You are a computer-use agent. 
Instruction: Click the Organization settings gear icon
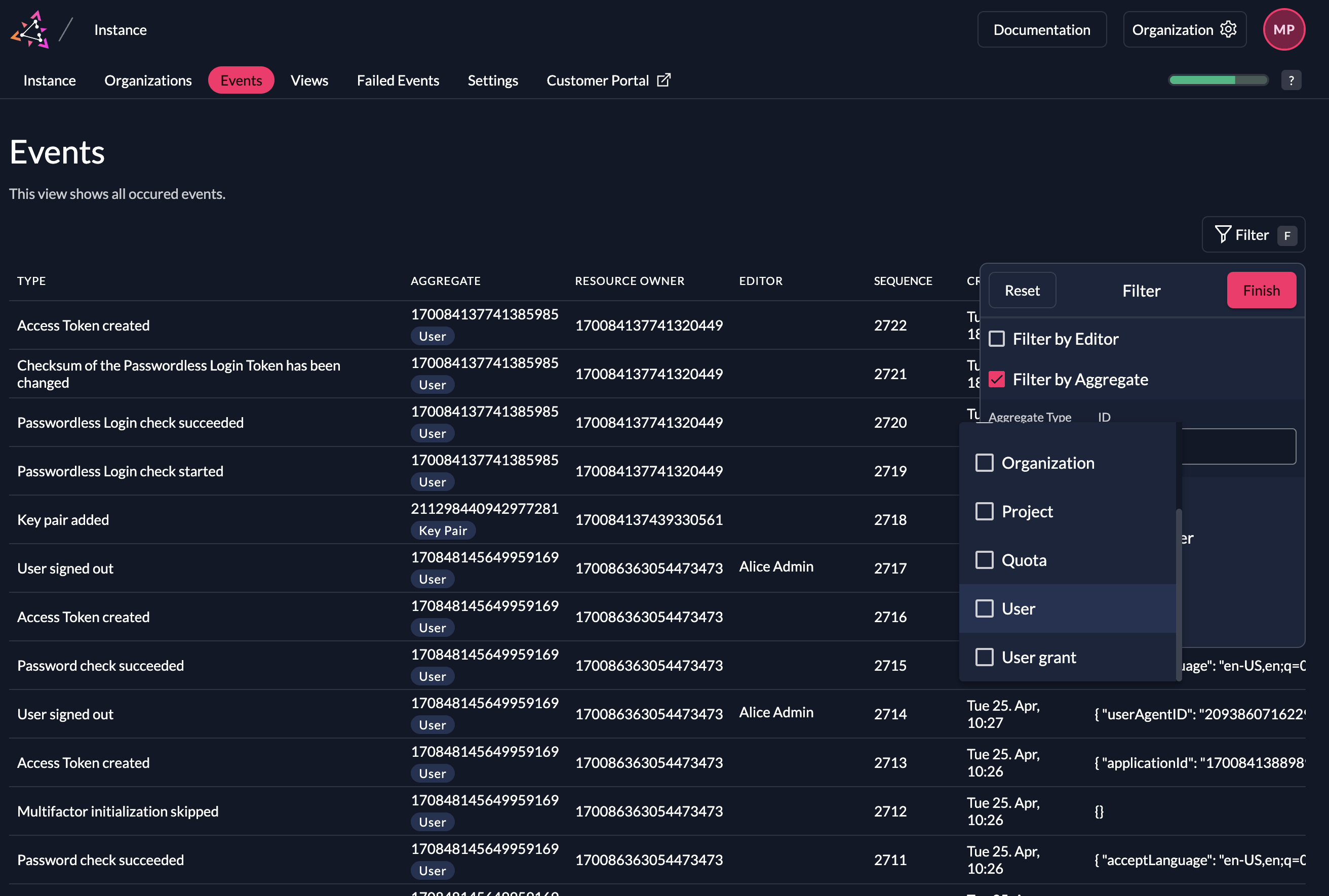coord(1228,29)
